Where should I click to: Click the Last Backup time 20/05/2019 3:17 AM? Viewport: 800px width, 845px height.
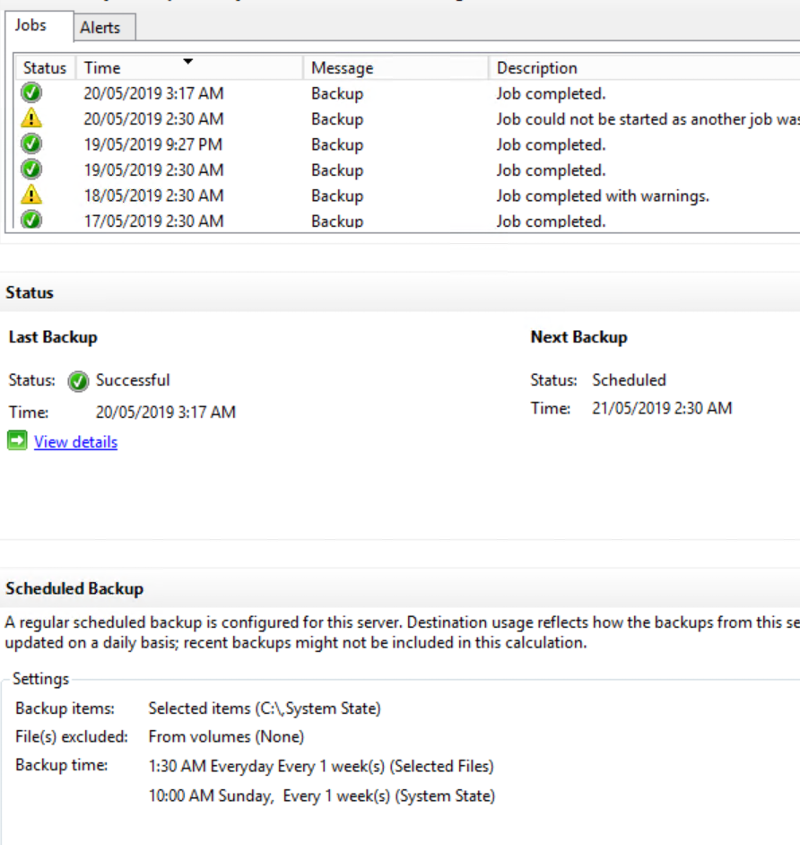pos(166,412)
